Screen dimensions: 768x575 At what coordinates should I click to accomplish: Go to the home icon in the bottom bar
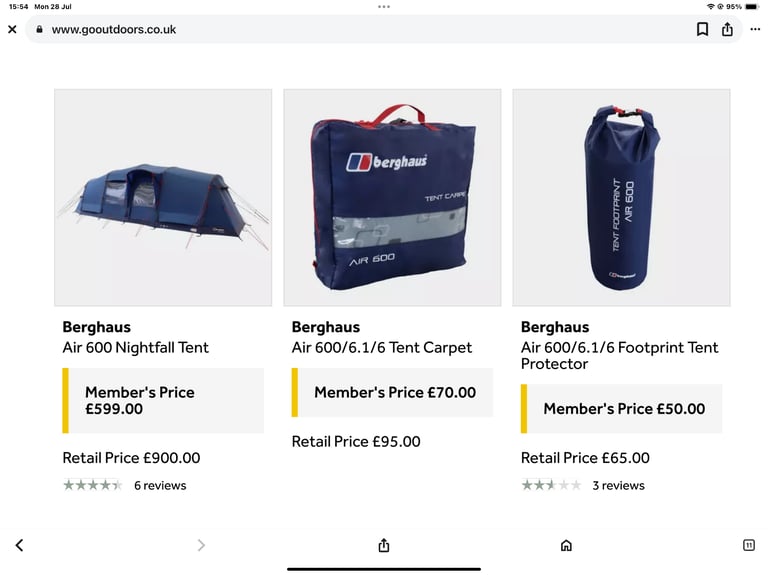566,545
